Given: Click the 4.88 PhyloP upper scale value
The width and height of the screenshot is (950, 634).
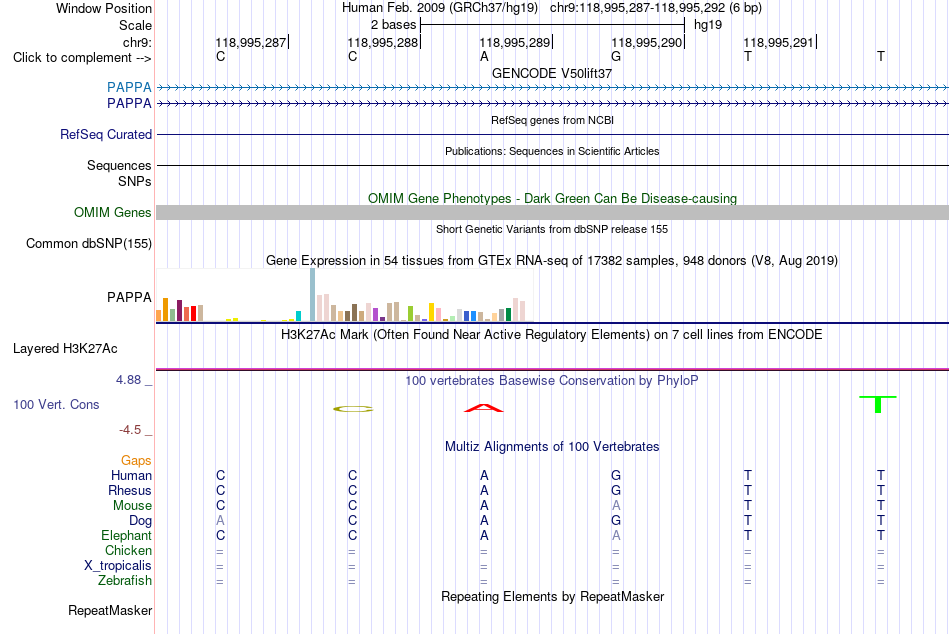Looking at the screenshot, I should point(128,380).
